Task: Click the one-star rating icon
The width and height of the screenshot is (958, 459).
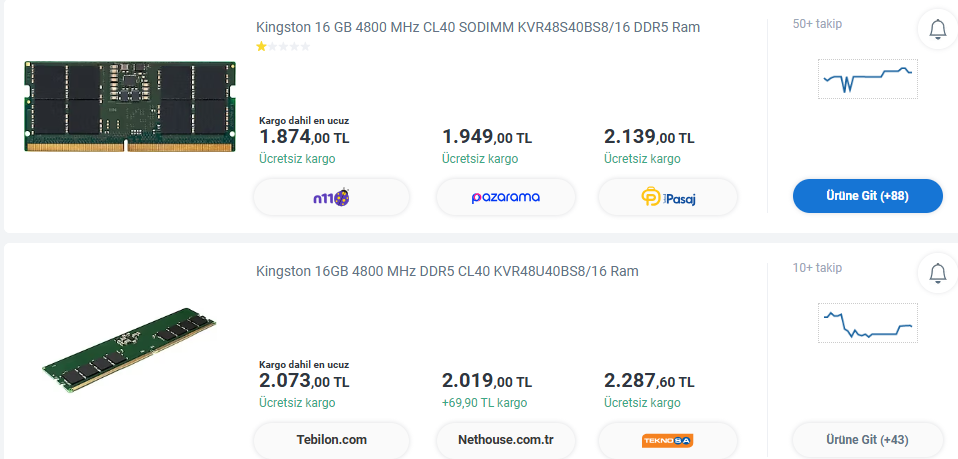Action: (x=261, y=46)
